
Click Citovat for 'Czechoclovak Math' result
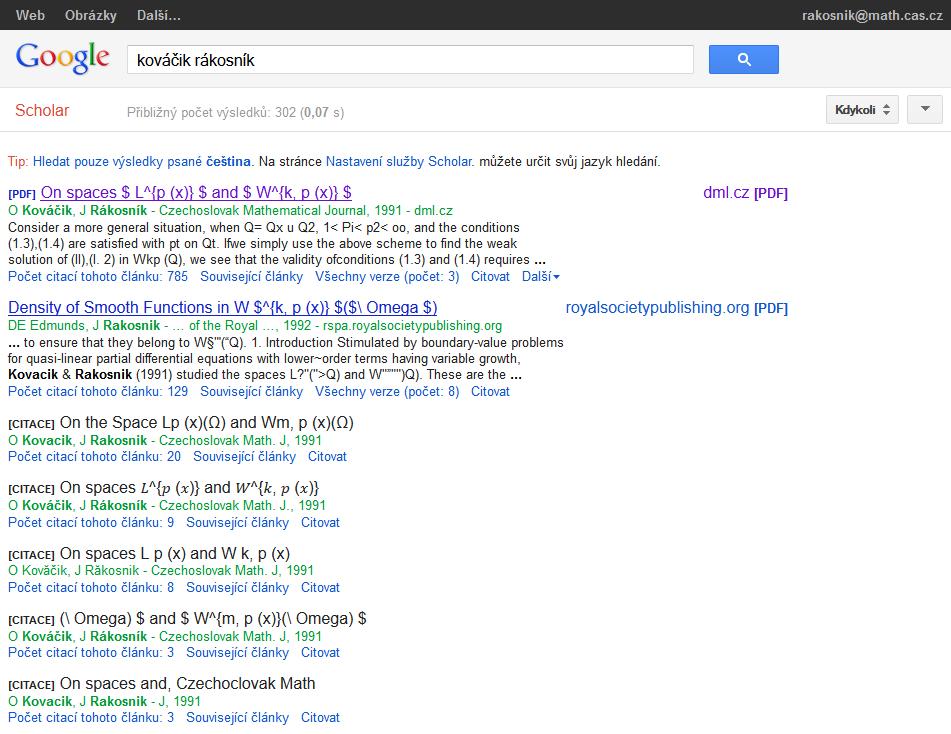(320, 717)
